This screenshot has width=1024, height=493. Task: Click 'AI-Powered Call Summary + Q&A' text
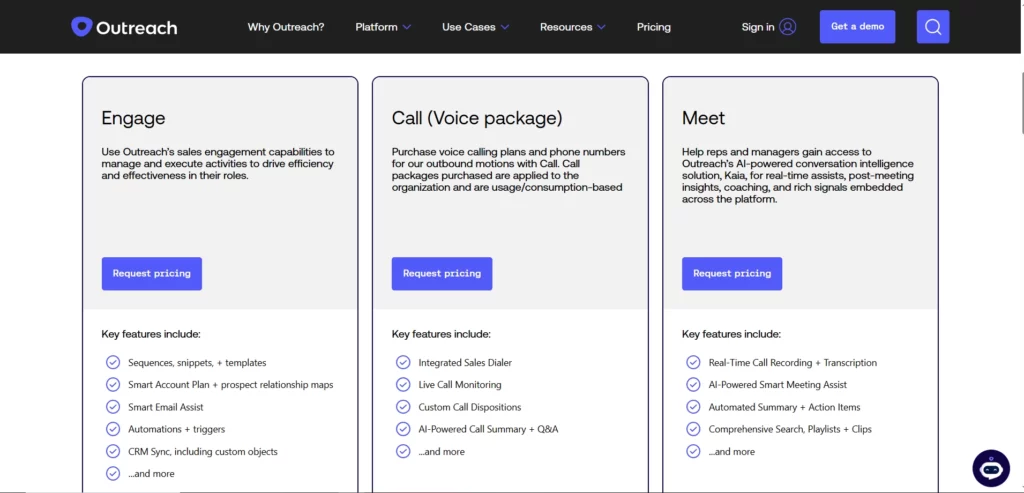tap(488, 429)
